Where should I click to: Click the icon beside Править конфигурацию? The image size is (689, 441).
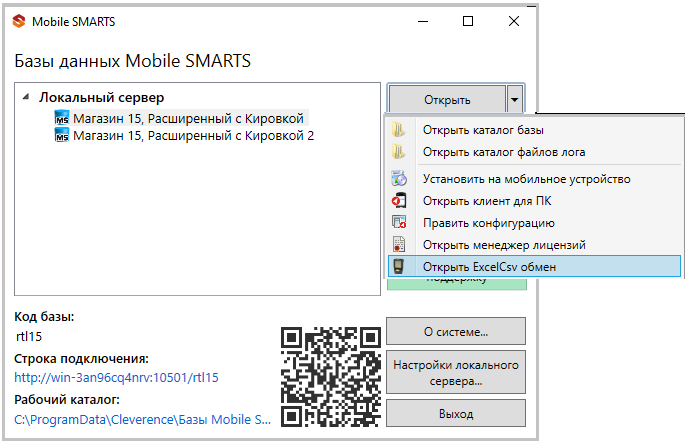[x=399, y=222]
